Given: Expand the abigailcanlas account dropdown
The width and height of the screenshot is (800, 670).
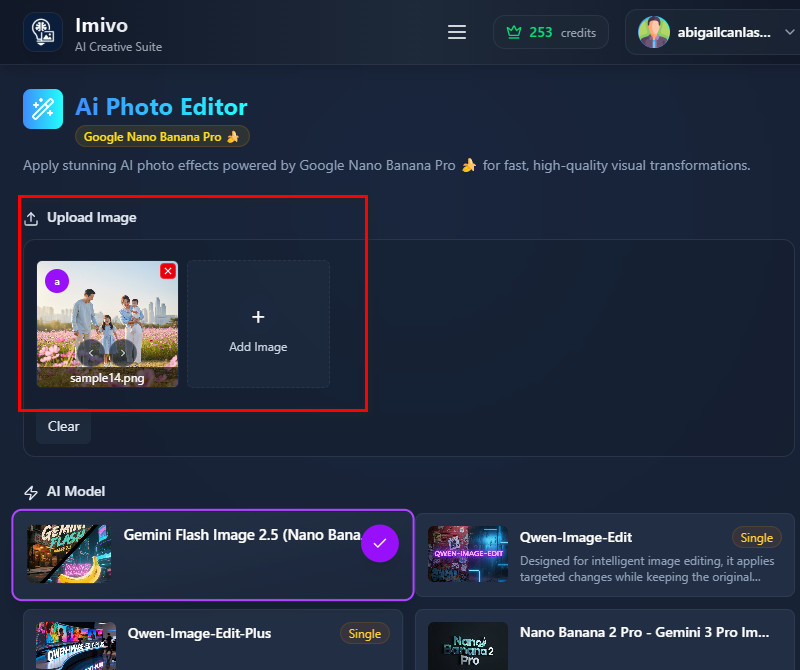Looking at the screenshot, I should tap(789, 32).
